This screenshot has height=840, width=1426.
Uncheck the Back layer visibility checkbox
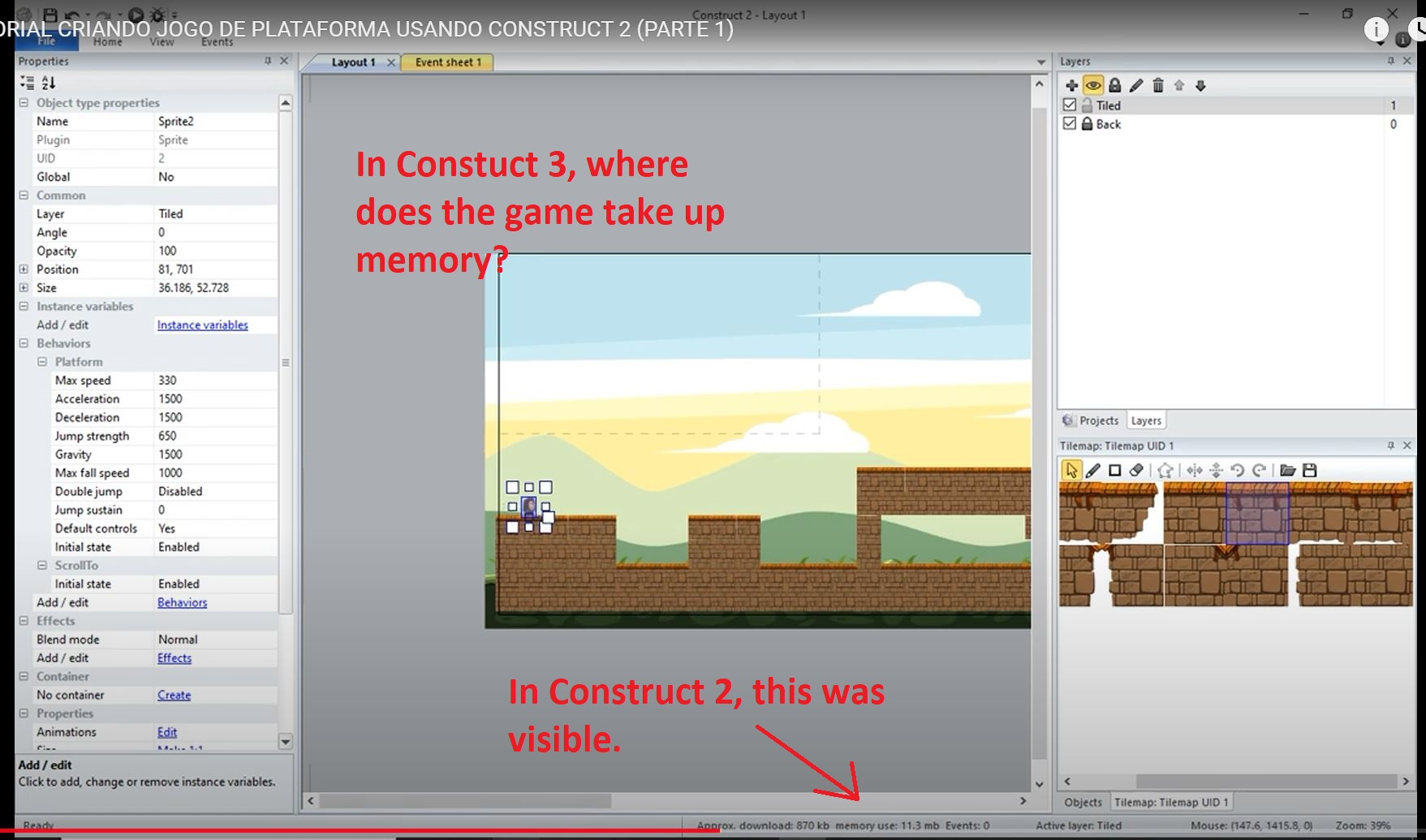pos(1070,123)
